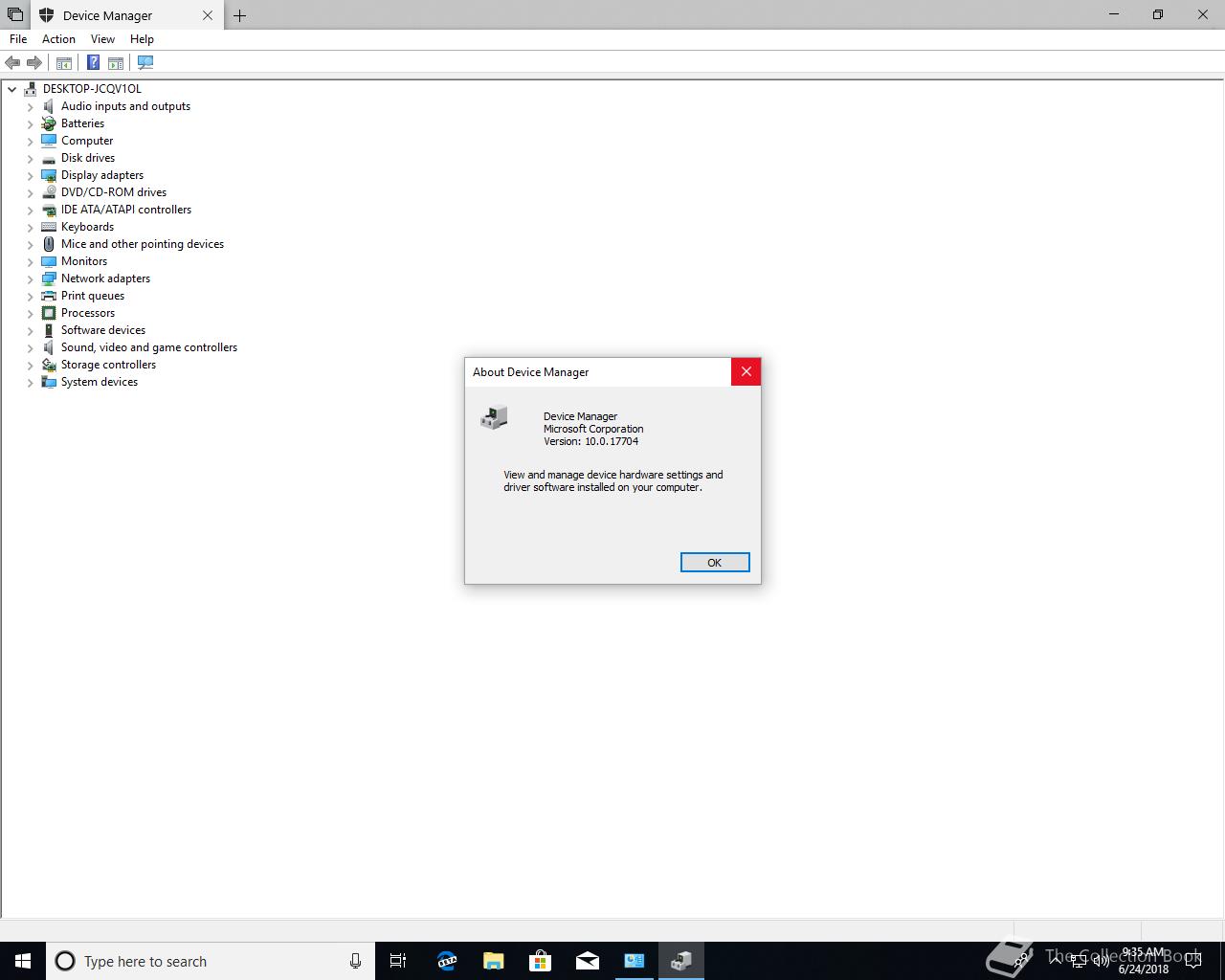1225x980 pixels.
Task: Select the Processors label
Action: coord(88,313)
